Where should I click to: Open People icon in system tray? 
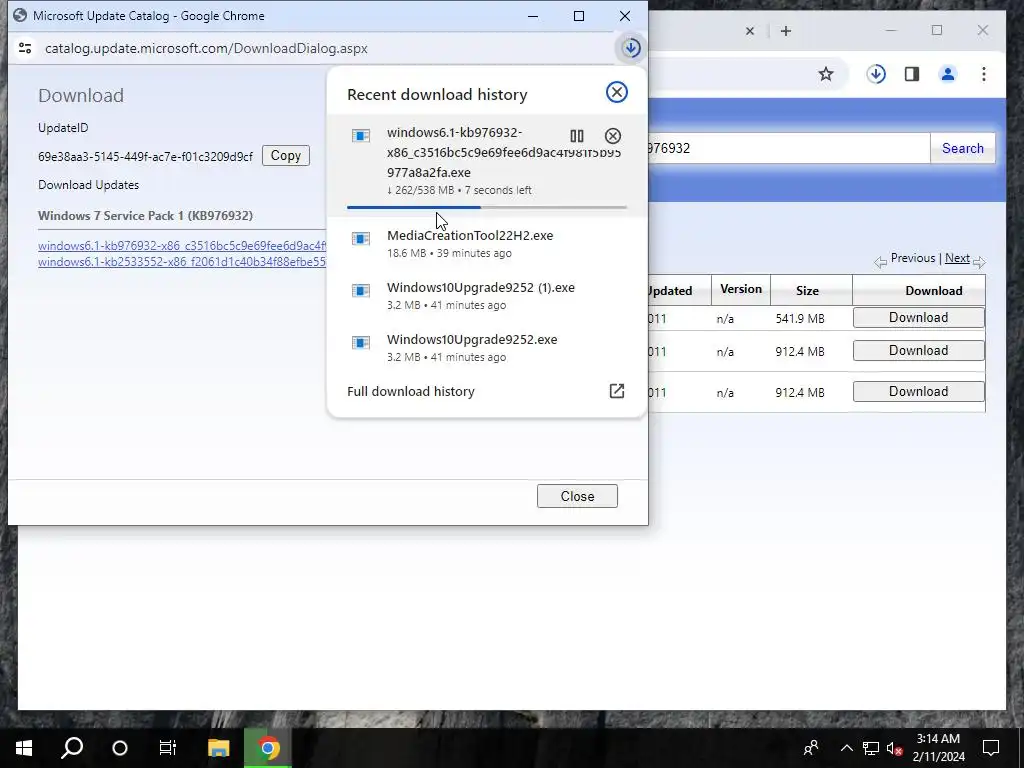click(x=811, y=748)
